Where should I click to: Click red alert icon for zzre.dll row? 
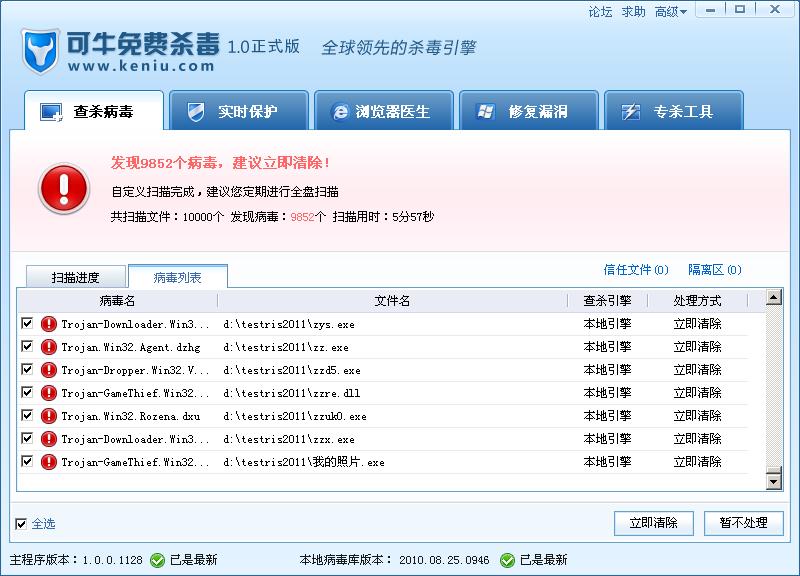coord(48,393)
